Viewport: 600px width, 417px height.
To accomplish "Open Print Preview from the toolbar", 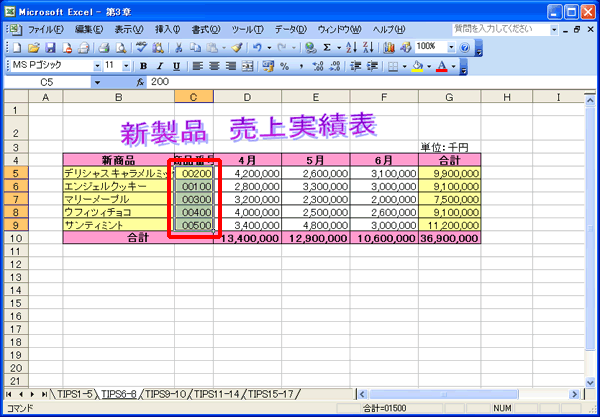I will point(121,47).
